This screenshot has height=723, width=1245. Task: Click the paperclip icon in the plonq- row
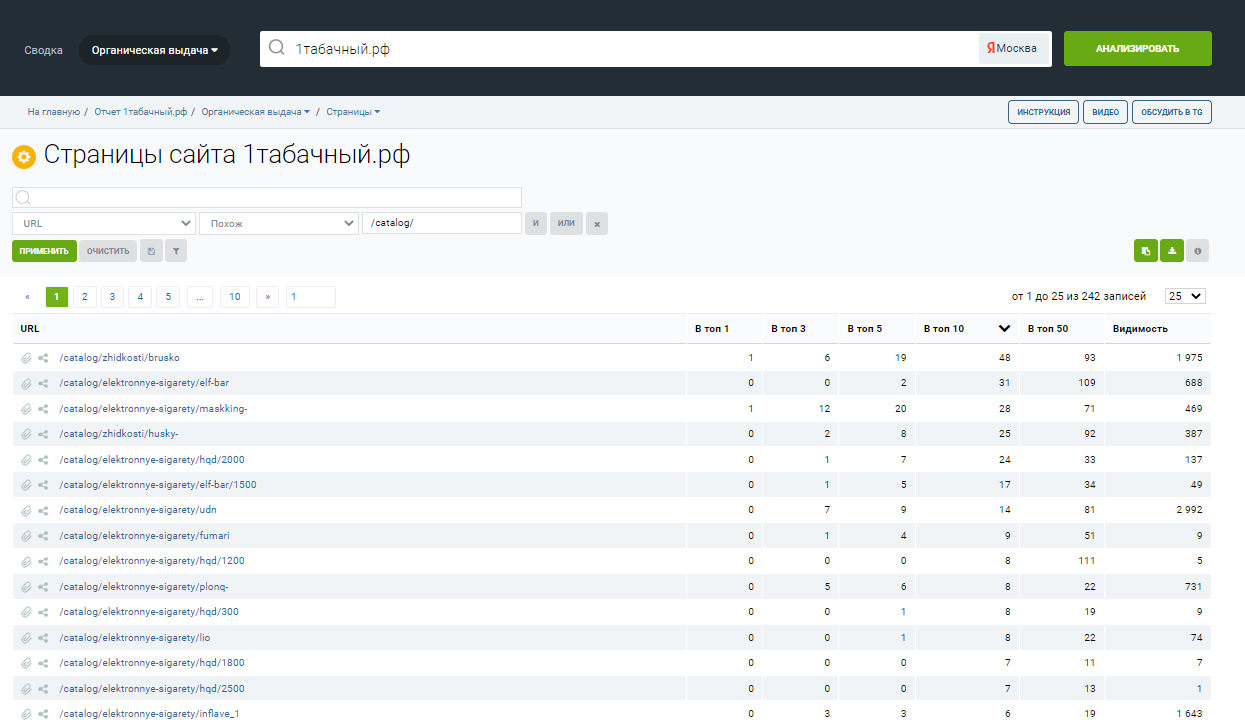[26, 587]
